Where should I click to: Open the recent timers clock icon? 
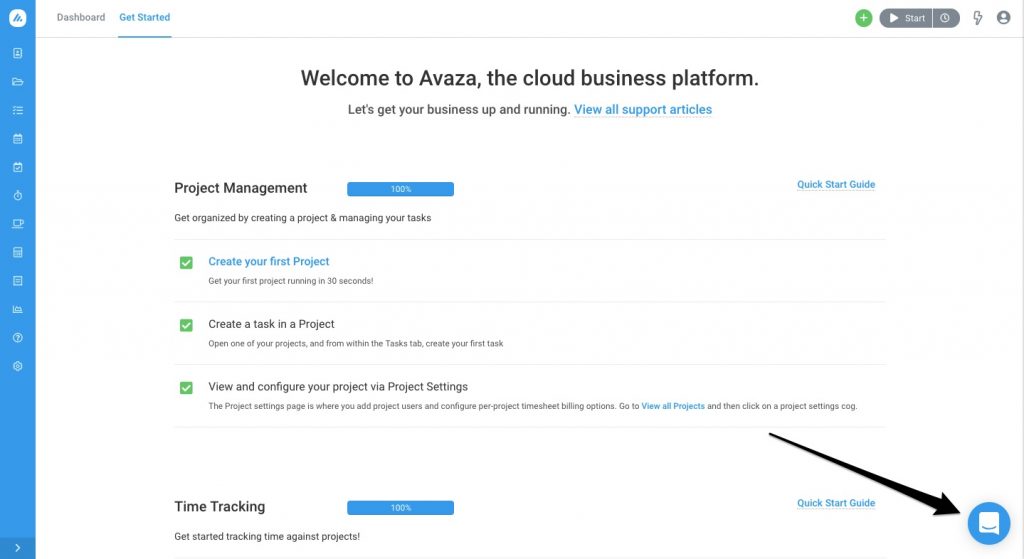point(946,18)
